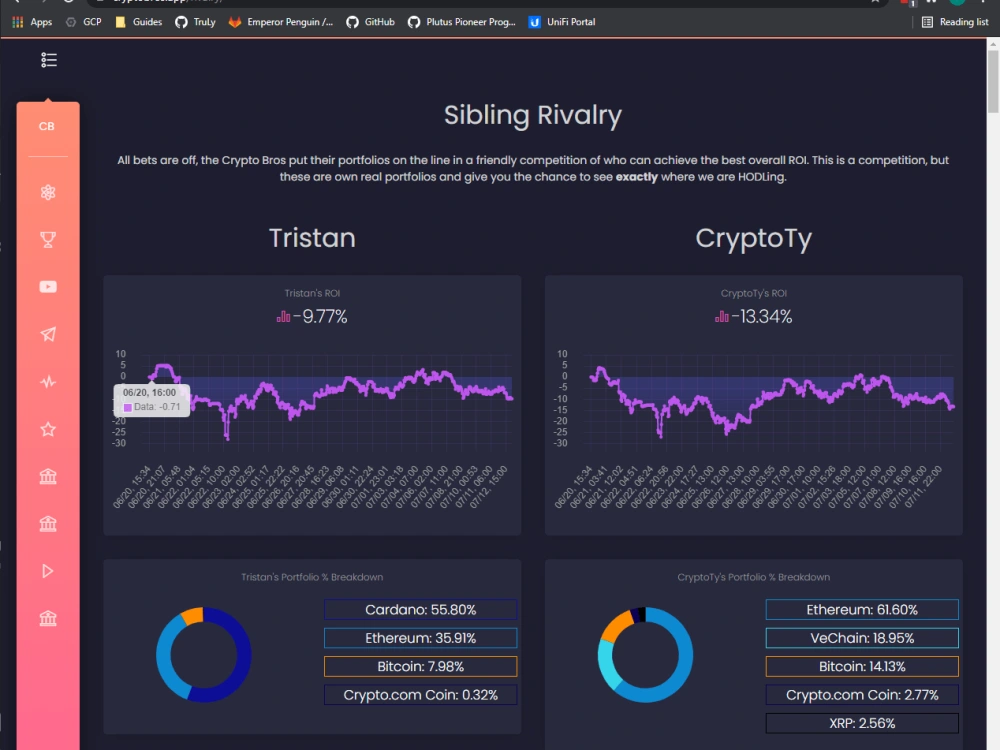Image resolution: width=1000 pixels, height=750 pixels.
Task: Open the Truly GitHub bookmark
Action: click(195, 22)
